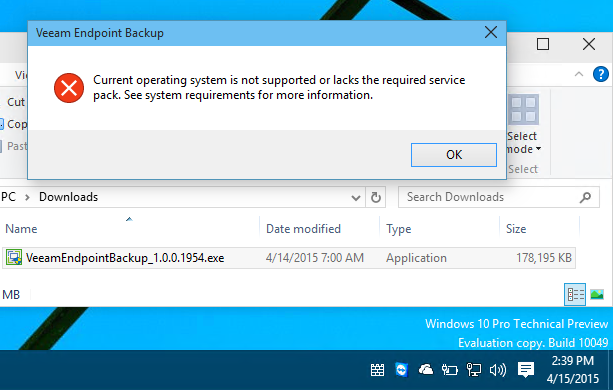Open OneDrive cloud icon in tray
The width and height of the screenshot is (613, 390).
[426, 369]
